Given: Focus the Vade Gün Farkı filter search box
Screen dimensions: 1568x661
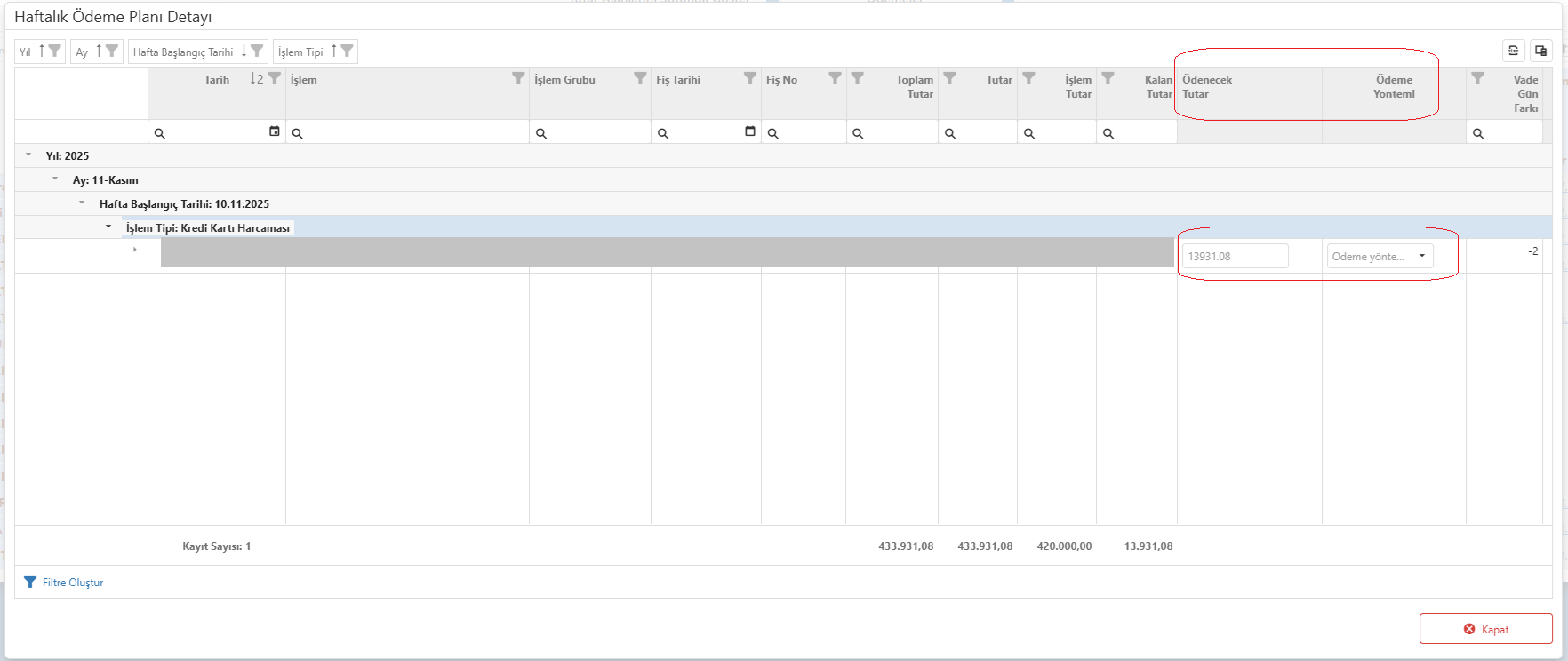Looking at the screenshot, I should pos(1504,132).
